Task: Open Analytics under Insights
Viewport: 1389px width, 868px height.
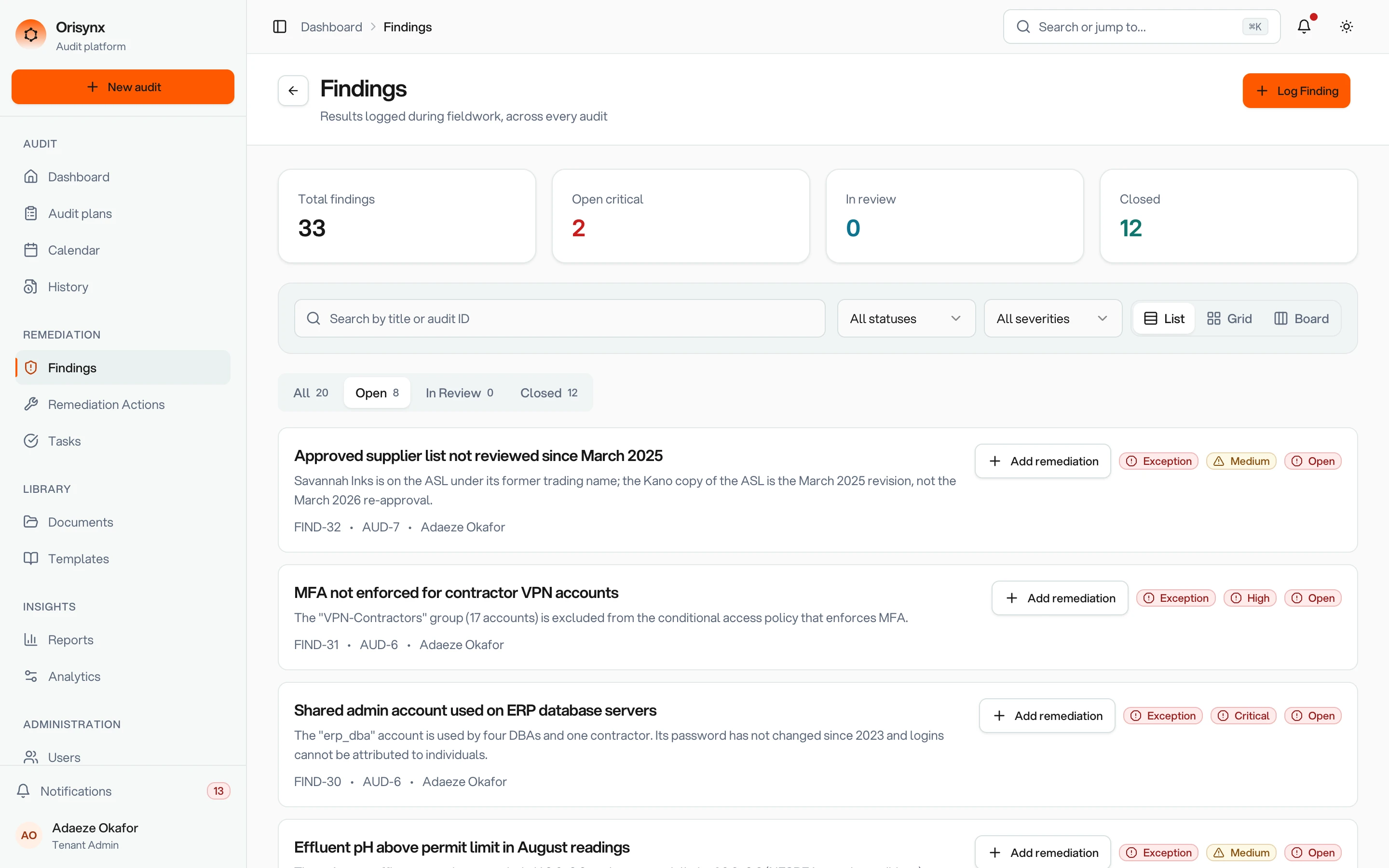Action: coord(123,677)
